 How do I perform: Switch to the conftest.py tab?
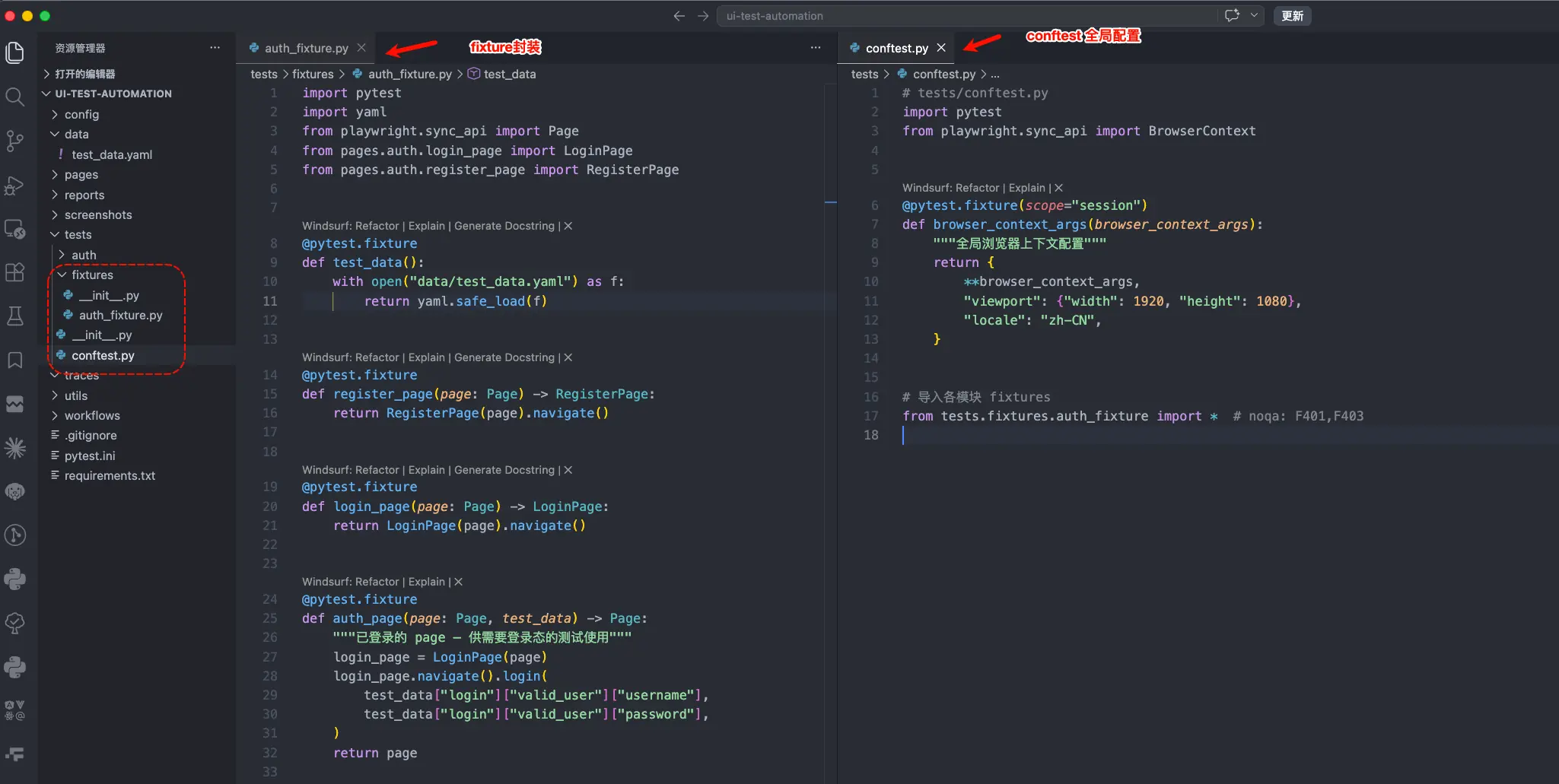896,48
